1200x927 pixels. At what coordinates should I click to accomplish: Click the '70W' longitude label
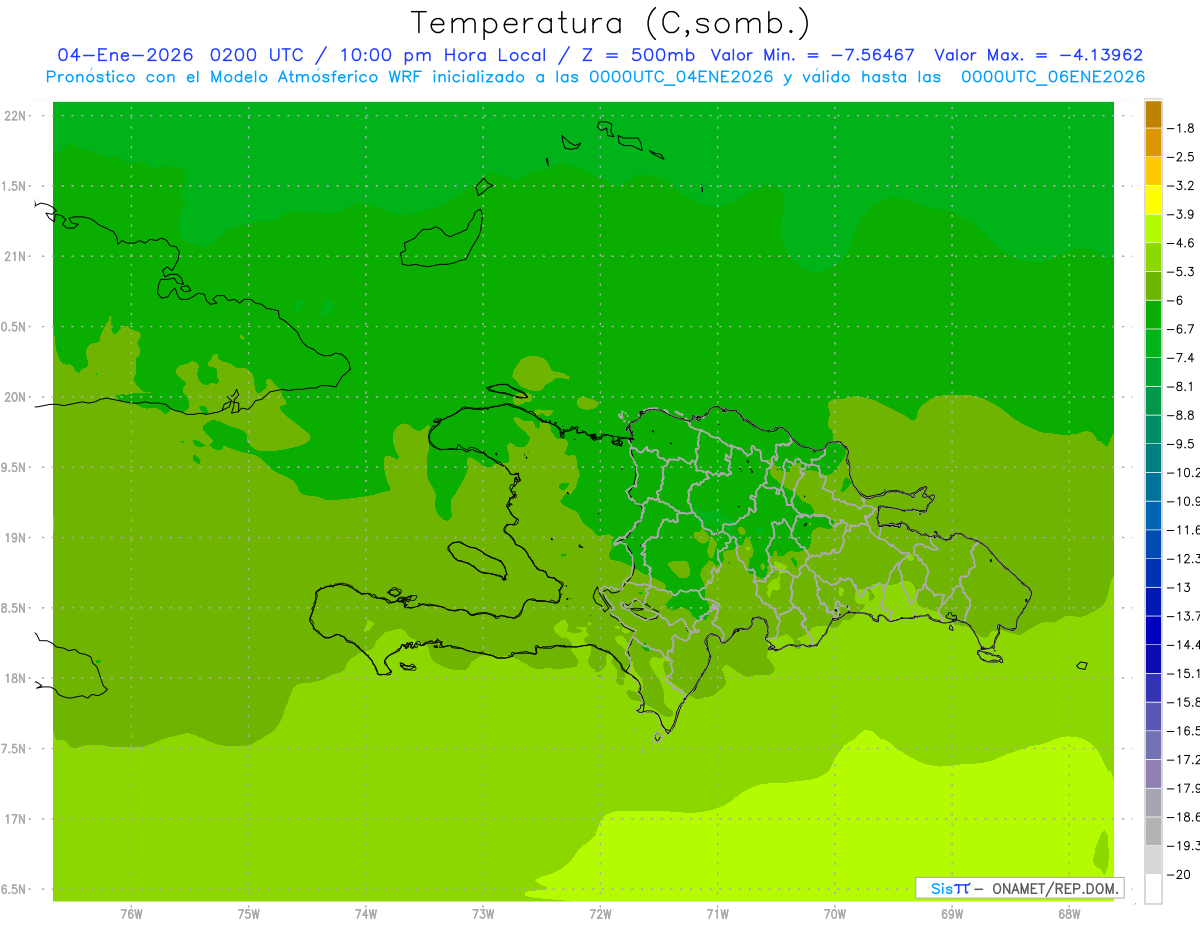pos(835,914)
